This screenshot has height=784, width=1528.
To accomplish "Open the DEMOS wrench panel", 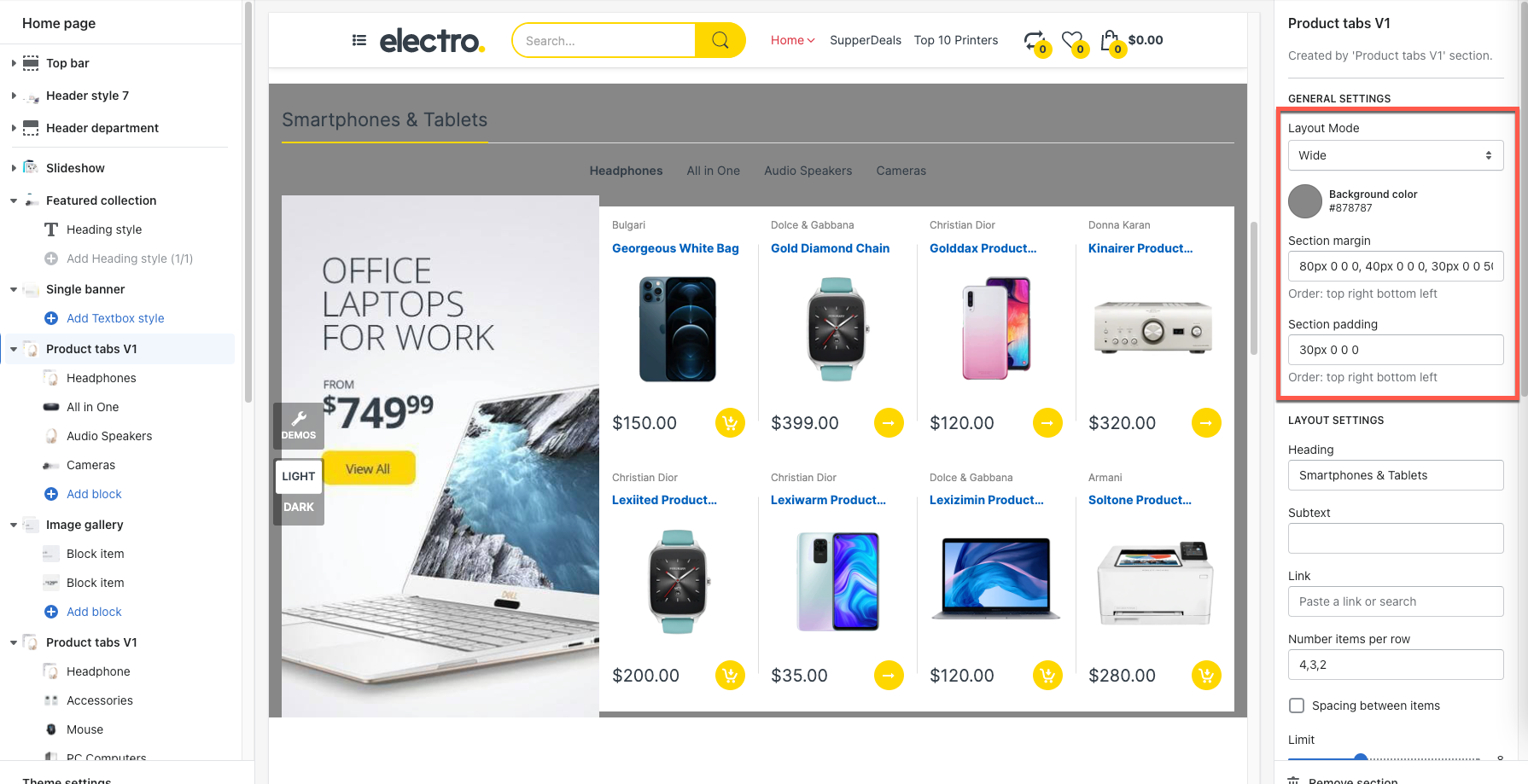I will [x=299, y=424].
